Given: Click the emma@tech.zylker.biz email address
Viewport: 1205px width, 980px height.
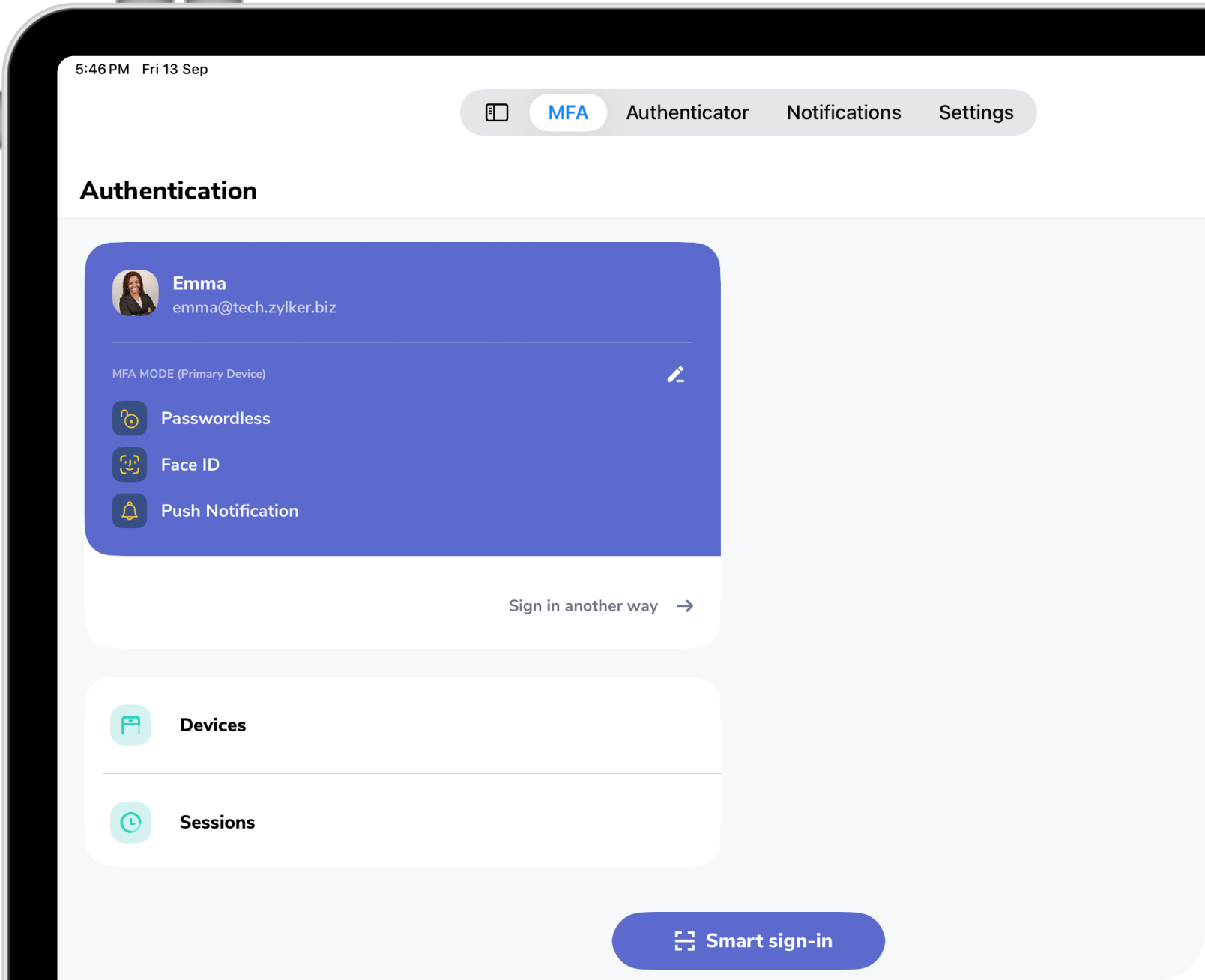Looking at the screenshot, I should (x=254, y=307).
